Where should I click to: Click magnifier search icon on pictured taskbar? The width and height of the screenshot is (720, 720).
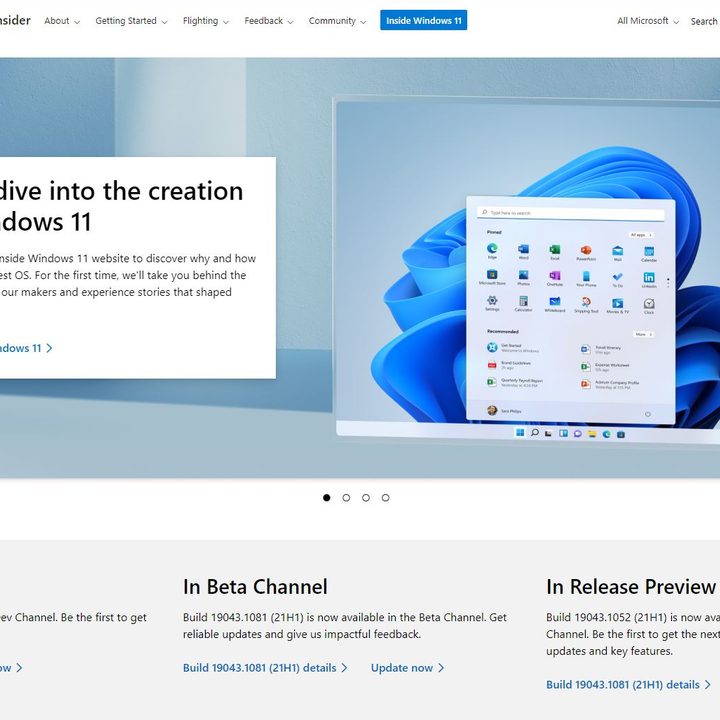click(x=534, y=433)
